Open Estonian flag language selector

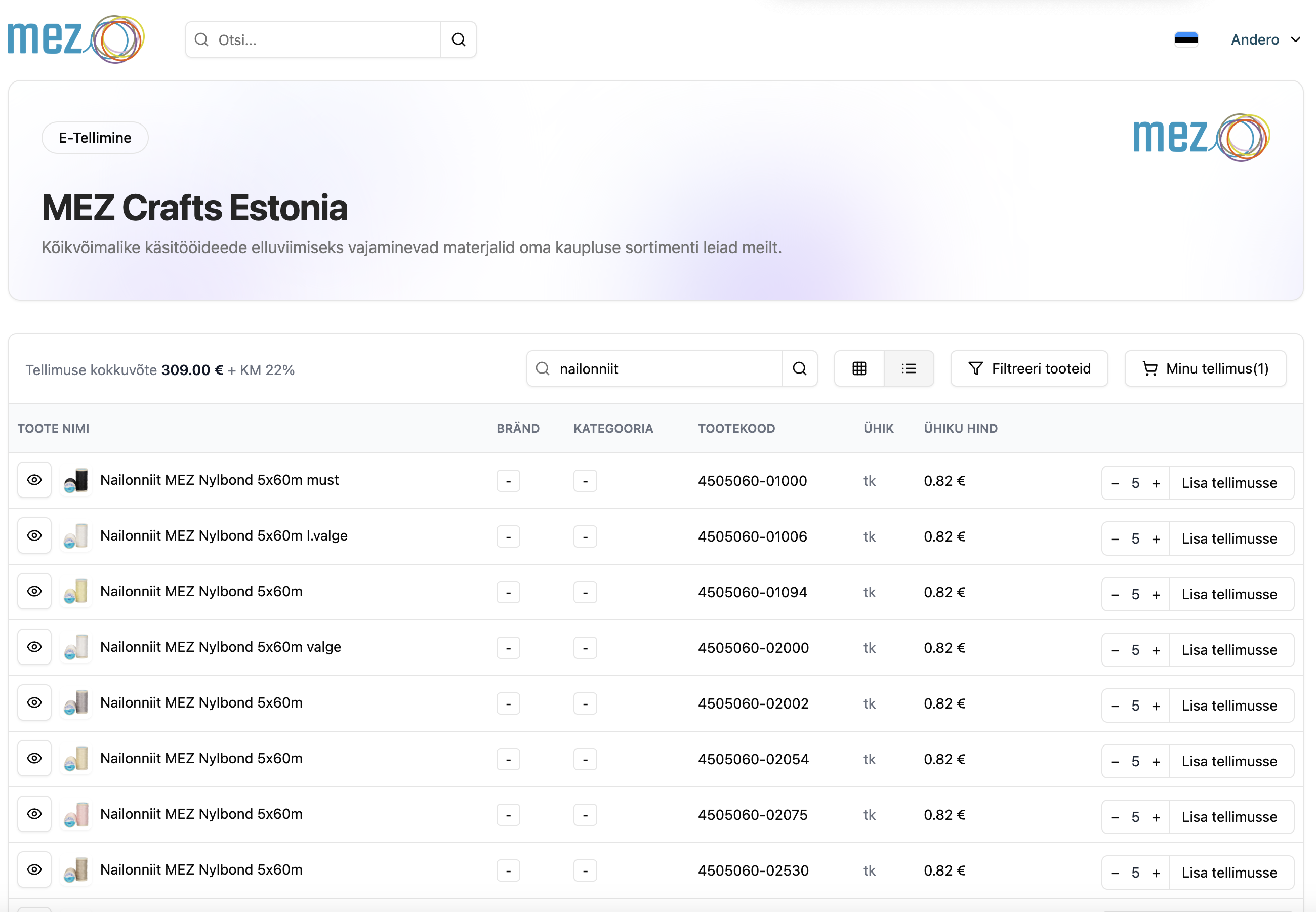tap(1186, 39)
